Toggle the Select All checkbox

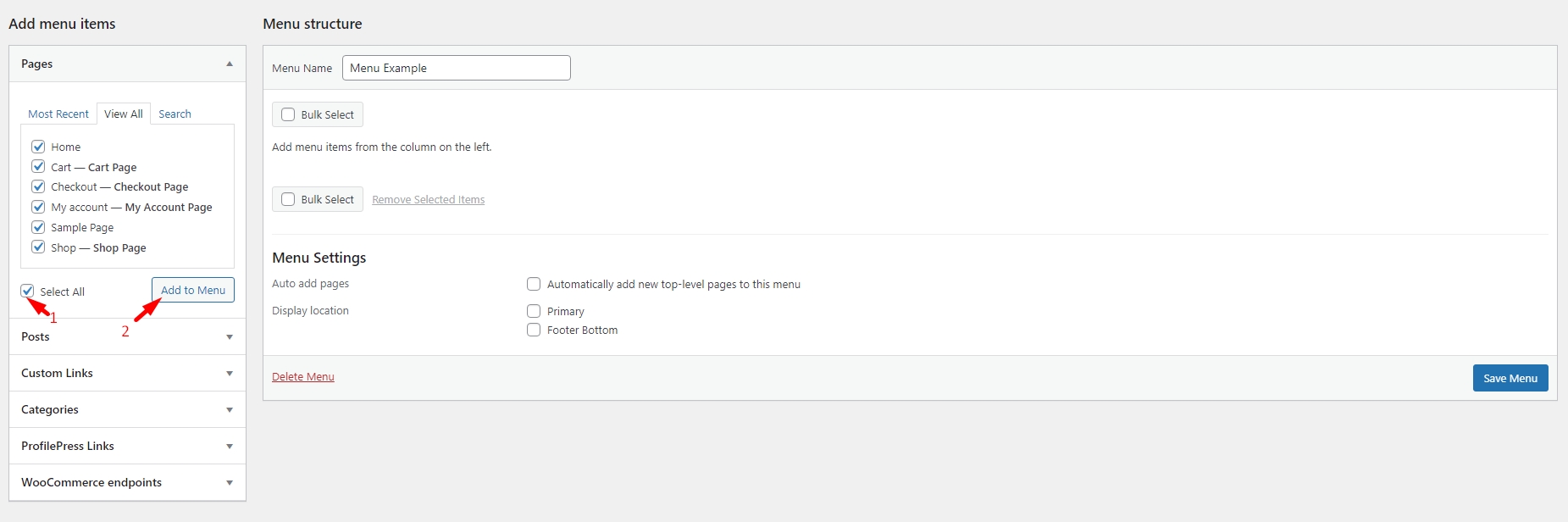[x=28, y=292]
